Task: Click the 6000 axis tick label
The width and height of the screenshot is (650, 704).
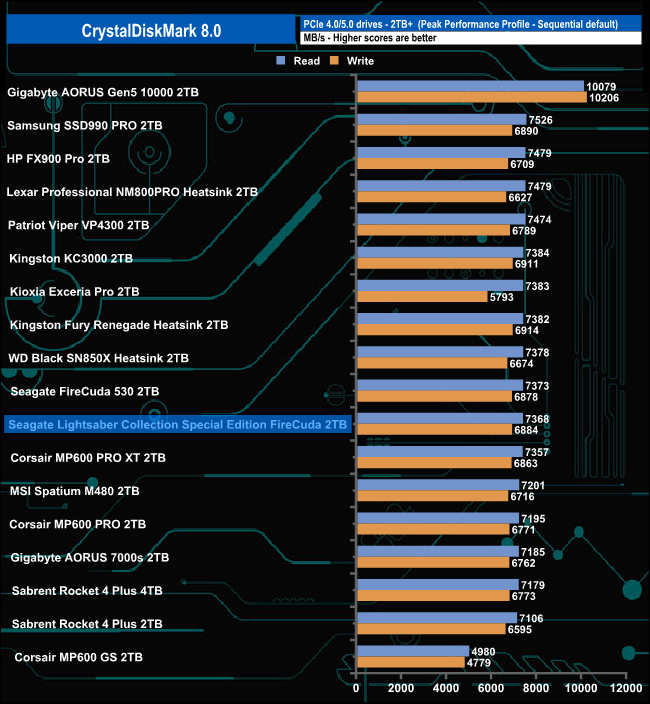Action: tap(491, 688)
